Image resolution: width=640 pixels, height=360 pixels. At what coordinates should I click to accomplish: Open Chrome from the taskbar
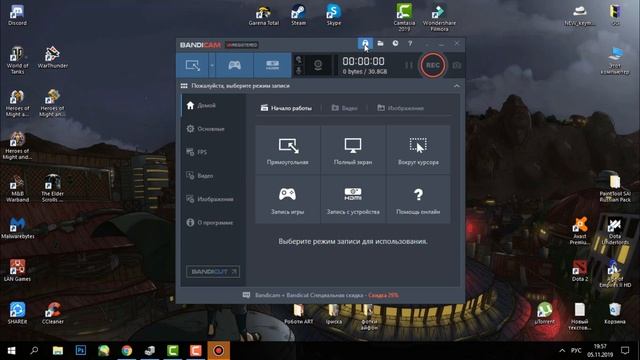[127, 351]
